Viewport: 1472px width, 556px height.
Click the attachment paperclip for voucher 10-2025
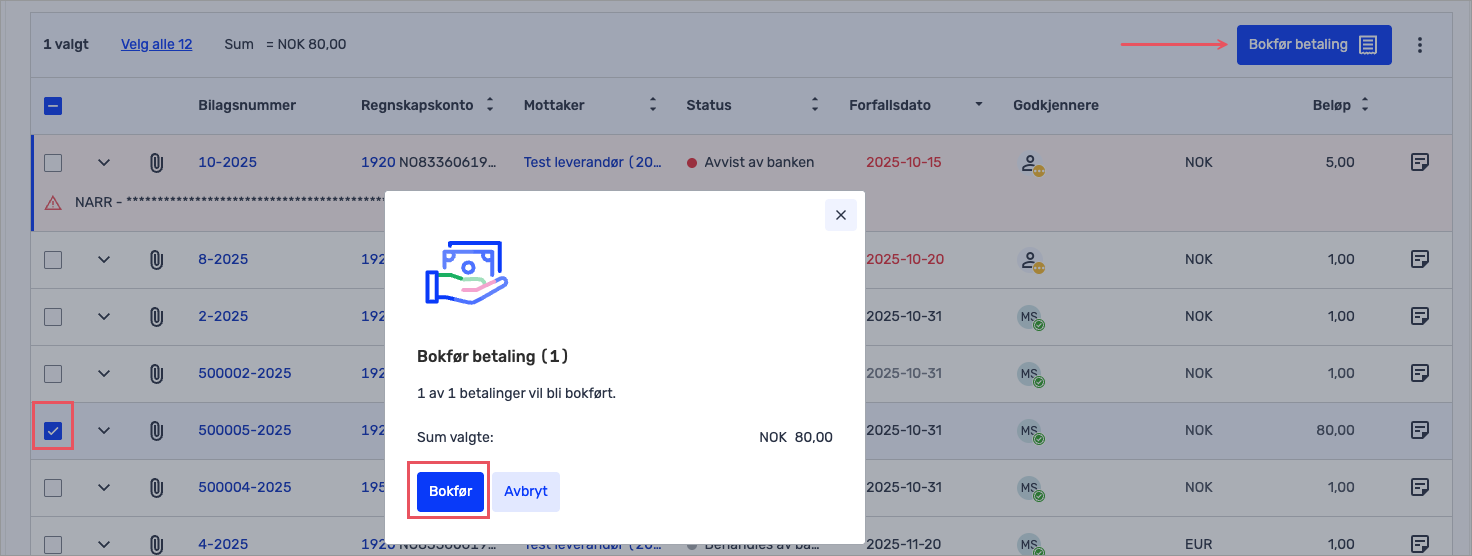pyautogui.click(x=156, y=162)
